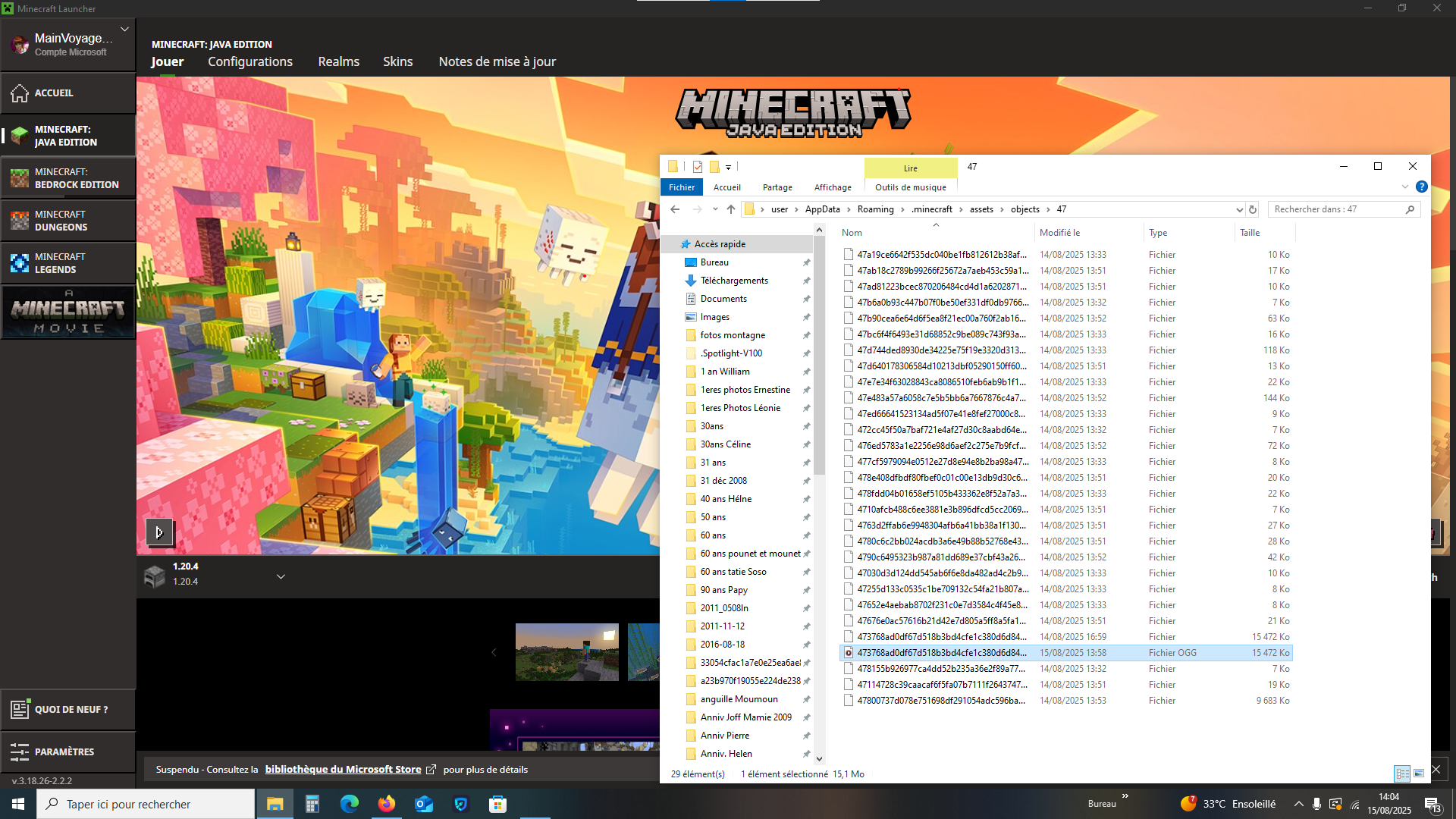
Task: Go back in File Explorer navigation
Action: click(675, 209)
